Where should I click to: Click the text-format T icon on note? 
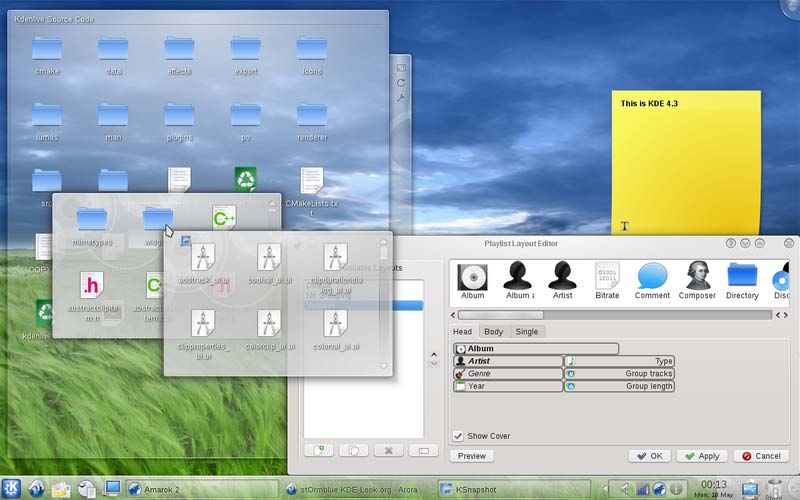pos(624,226)
